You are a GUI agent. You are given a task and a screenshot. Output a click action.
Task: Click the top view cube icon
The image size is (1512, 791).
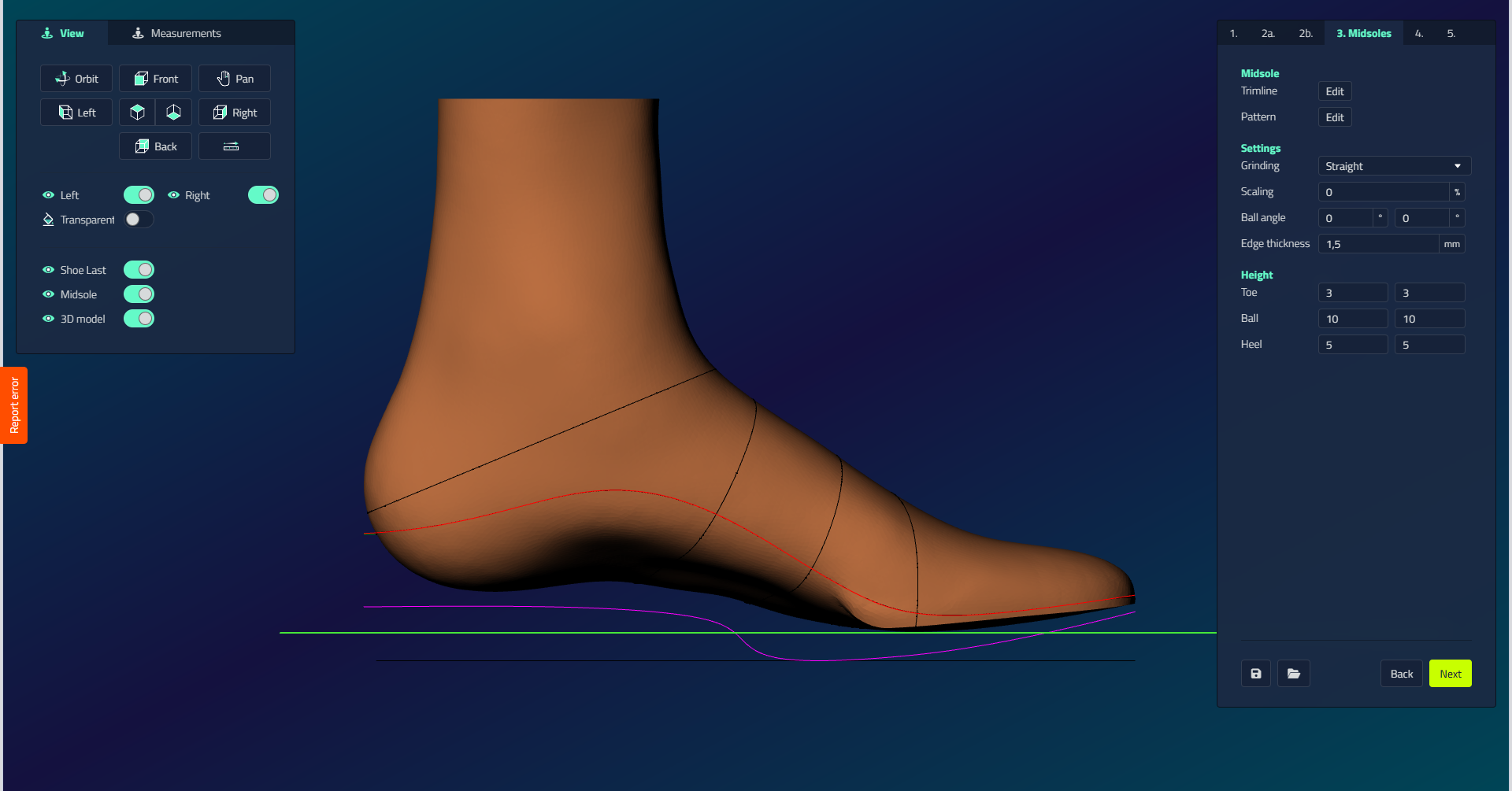click(137, 113)
